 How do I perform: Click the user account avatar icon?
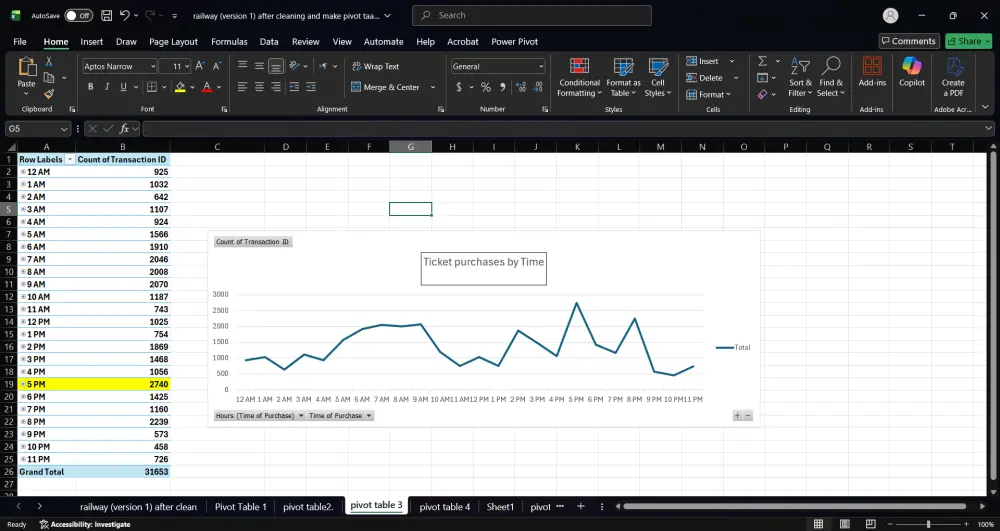point(890,15)
